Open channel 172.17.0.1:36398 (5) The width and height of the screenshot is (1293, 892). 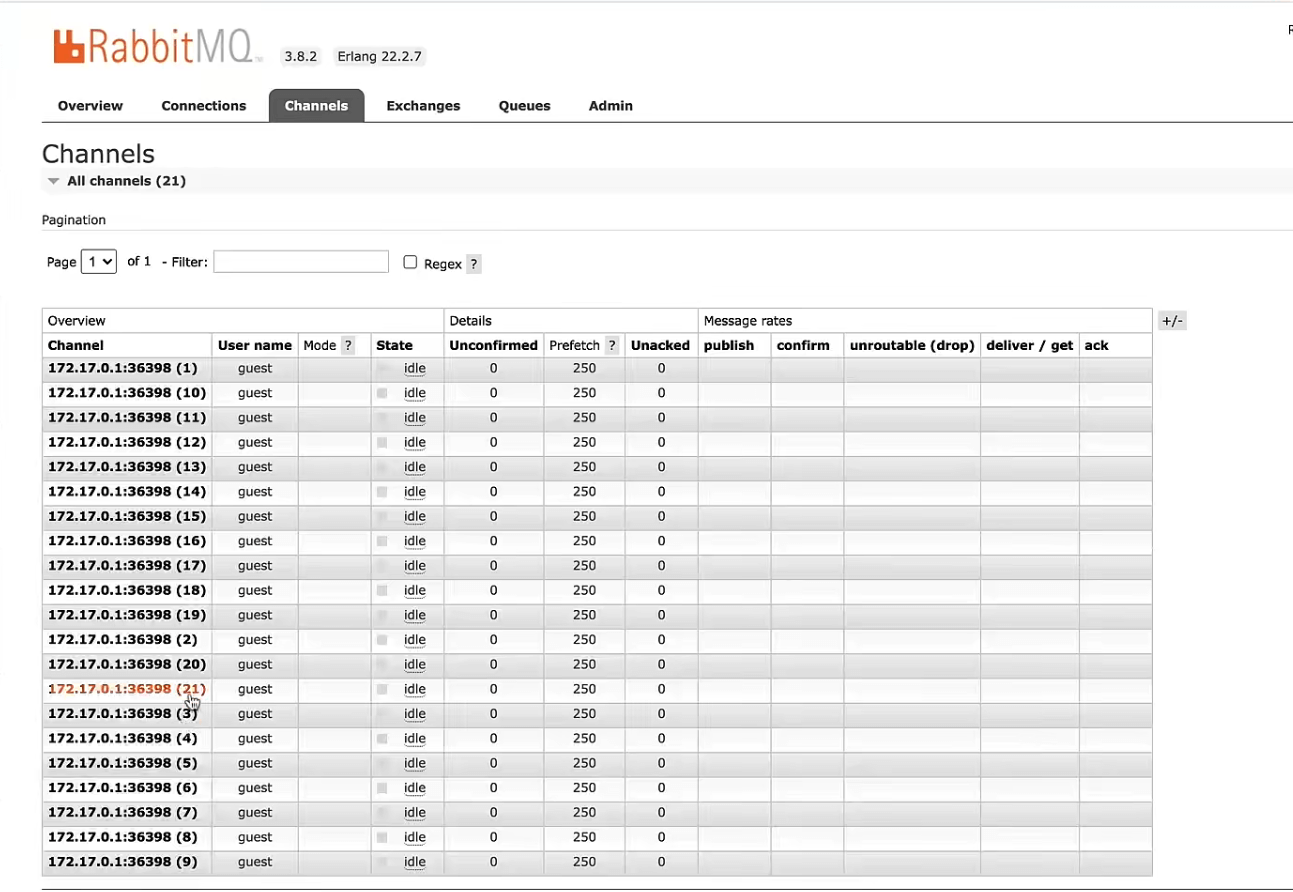coord(123,763)
